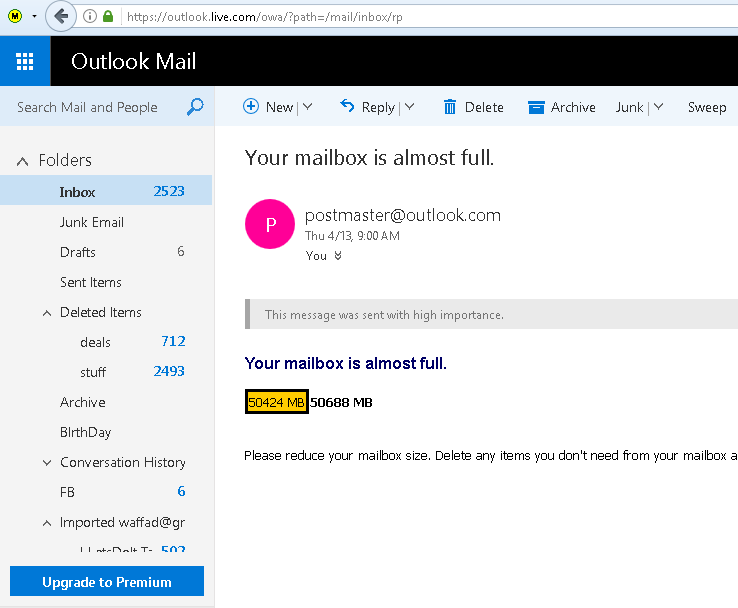
Task: Click the search magnifier icon
Action: [x=195, y=107]
